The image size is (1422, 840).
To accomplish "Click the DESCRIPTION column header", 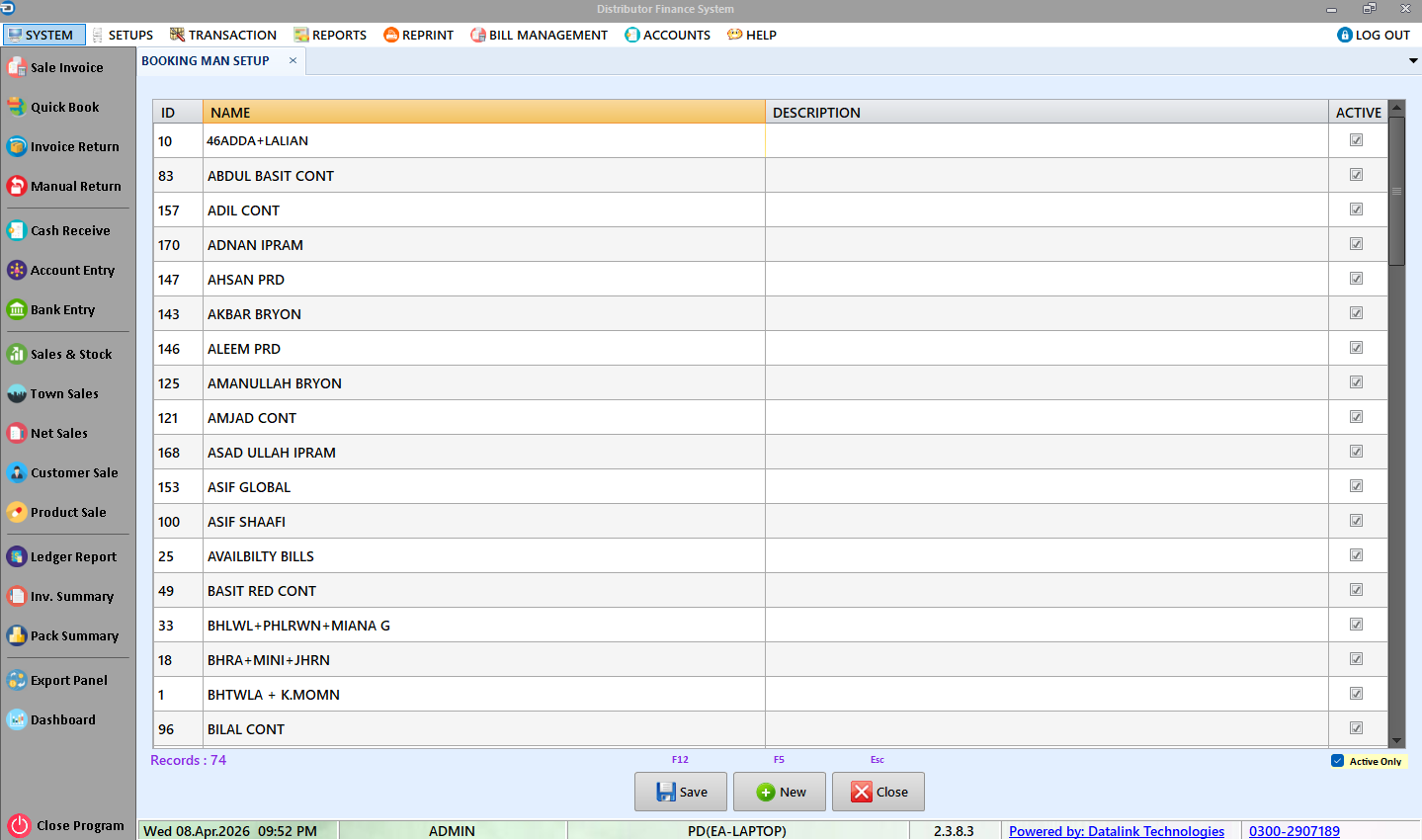I will 1046,112.
